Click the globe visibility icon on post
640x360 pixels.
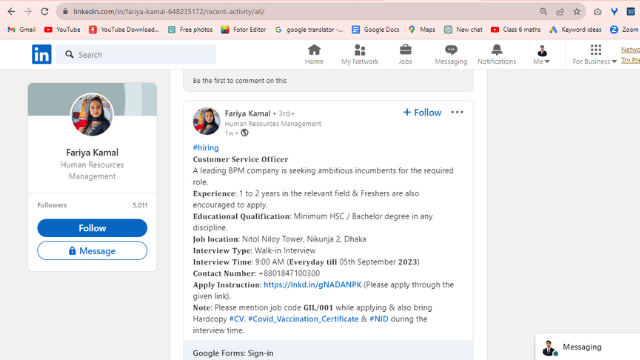244,133
